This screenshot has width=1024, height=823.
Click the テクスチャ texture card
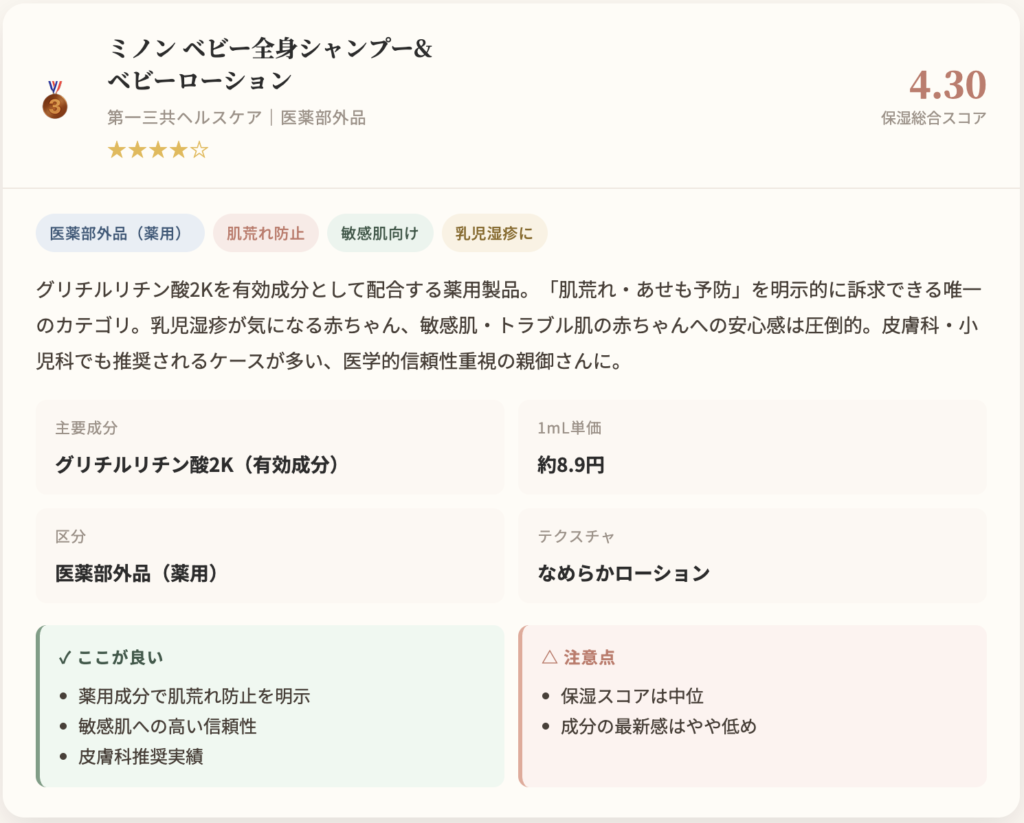(752, 555)
